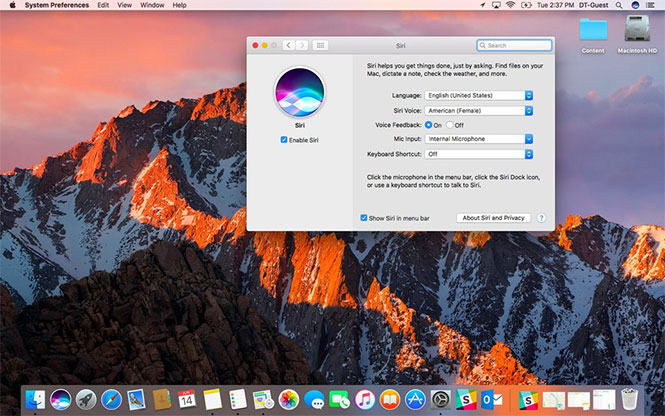Image resolution: width=665 pixels, height=416 pixels.
Task: Expand the Siri Voice dropdown
Action: (479, 110)
